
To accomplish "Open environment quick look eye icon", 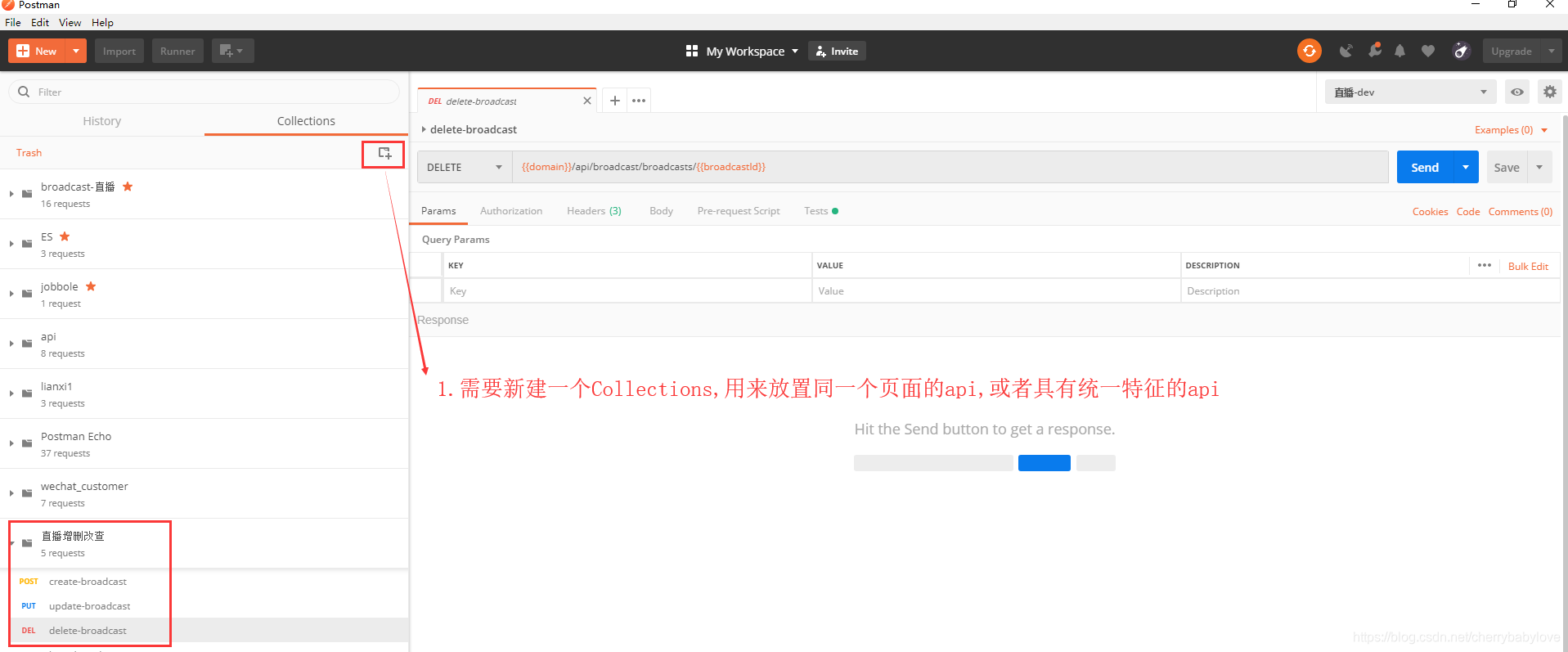I will pos(1516,92).
